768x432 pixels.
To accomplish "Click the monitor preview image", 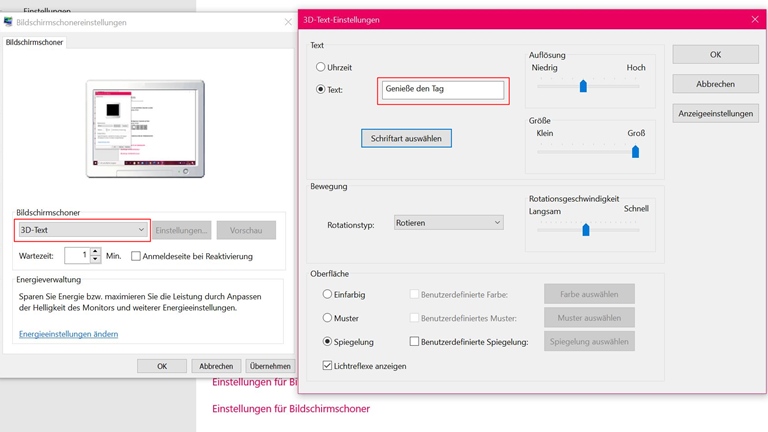I will click(145, 128).
